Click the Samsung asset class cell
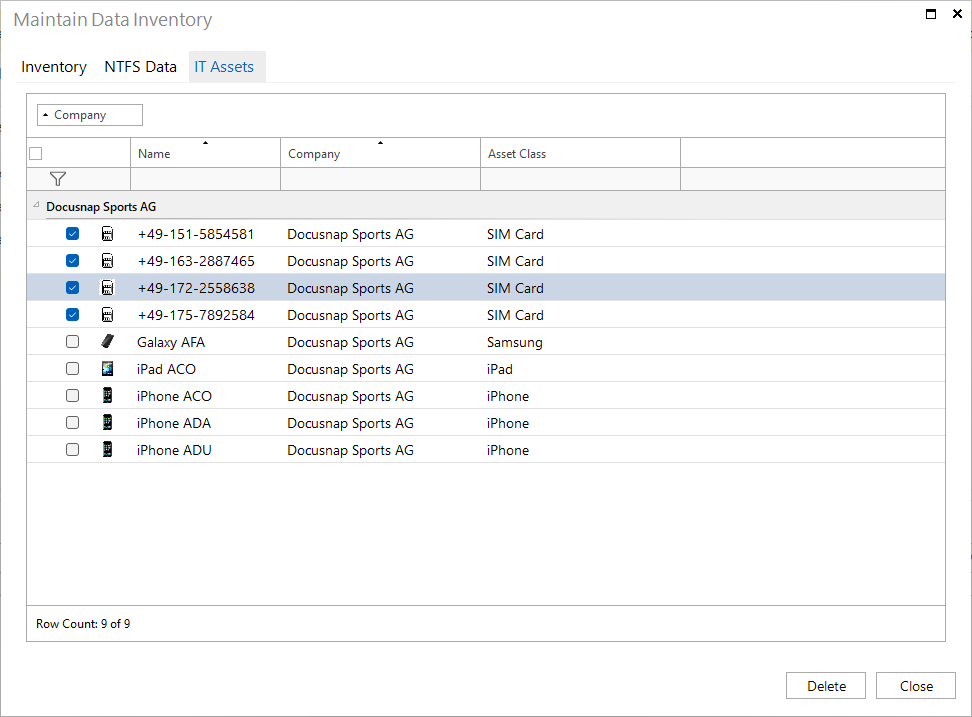The image size is (972, 717). pyautogui.click(x=515, y=343)
